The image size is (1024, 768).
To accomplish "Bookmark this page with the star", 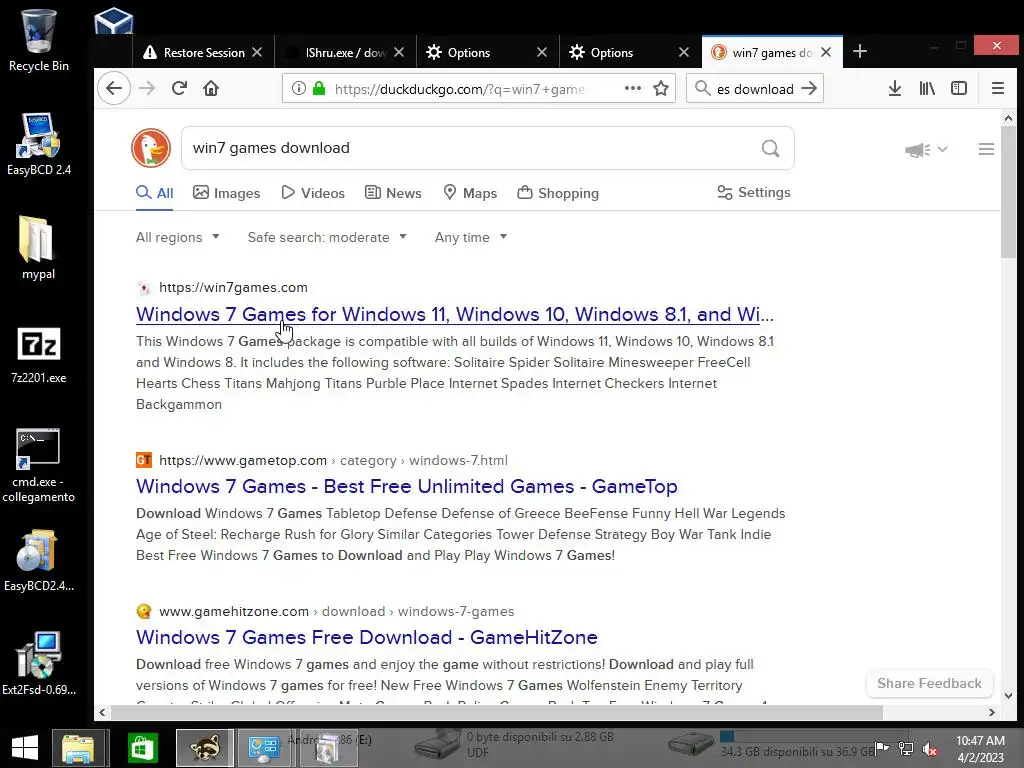I will click(x=661, y=88).
